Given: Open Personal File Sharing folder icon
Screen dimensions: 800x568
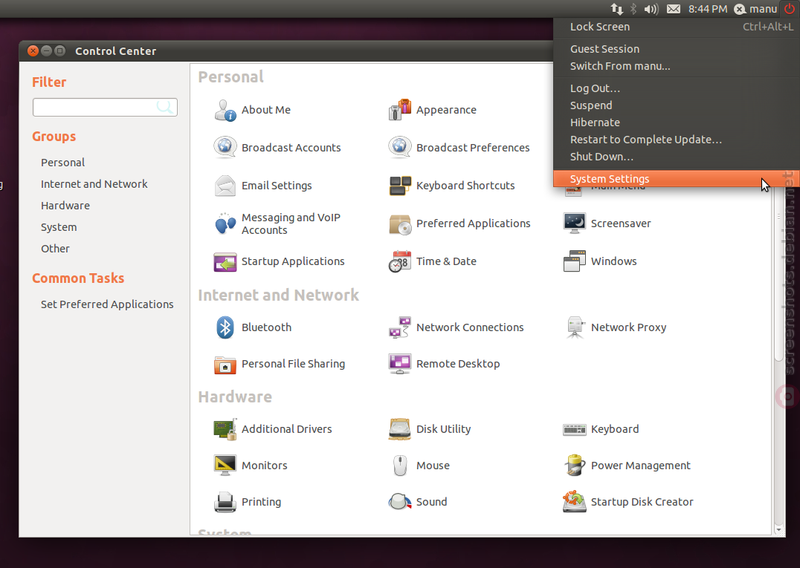Looking at the screenshot, I should click(225, 364).
